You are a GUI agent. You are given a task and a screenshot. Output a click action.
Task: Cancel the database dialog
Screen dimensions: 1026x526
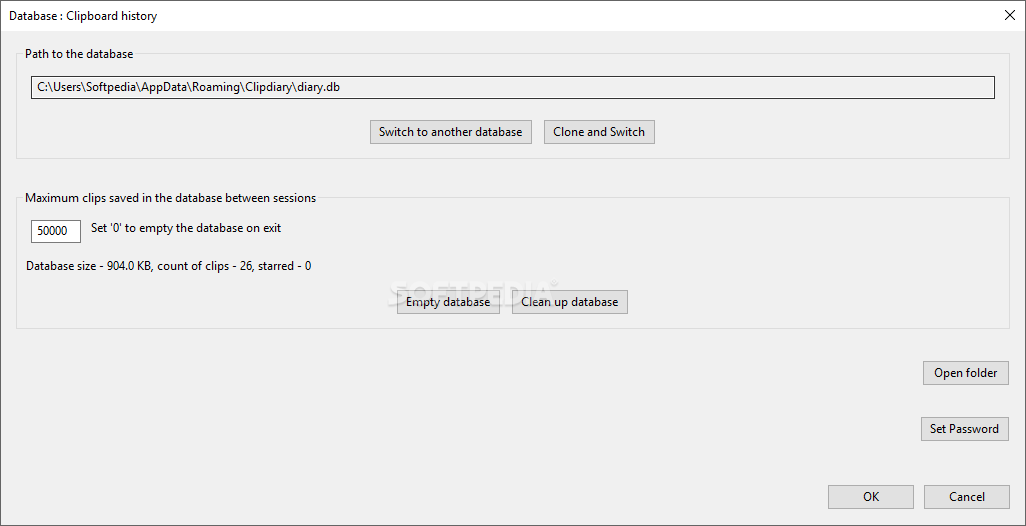967,497
